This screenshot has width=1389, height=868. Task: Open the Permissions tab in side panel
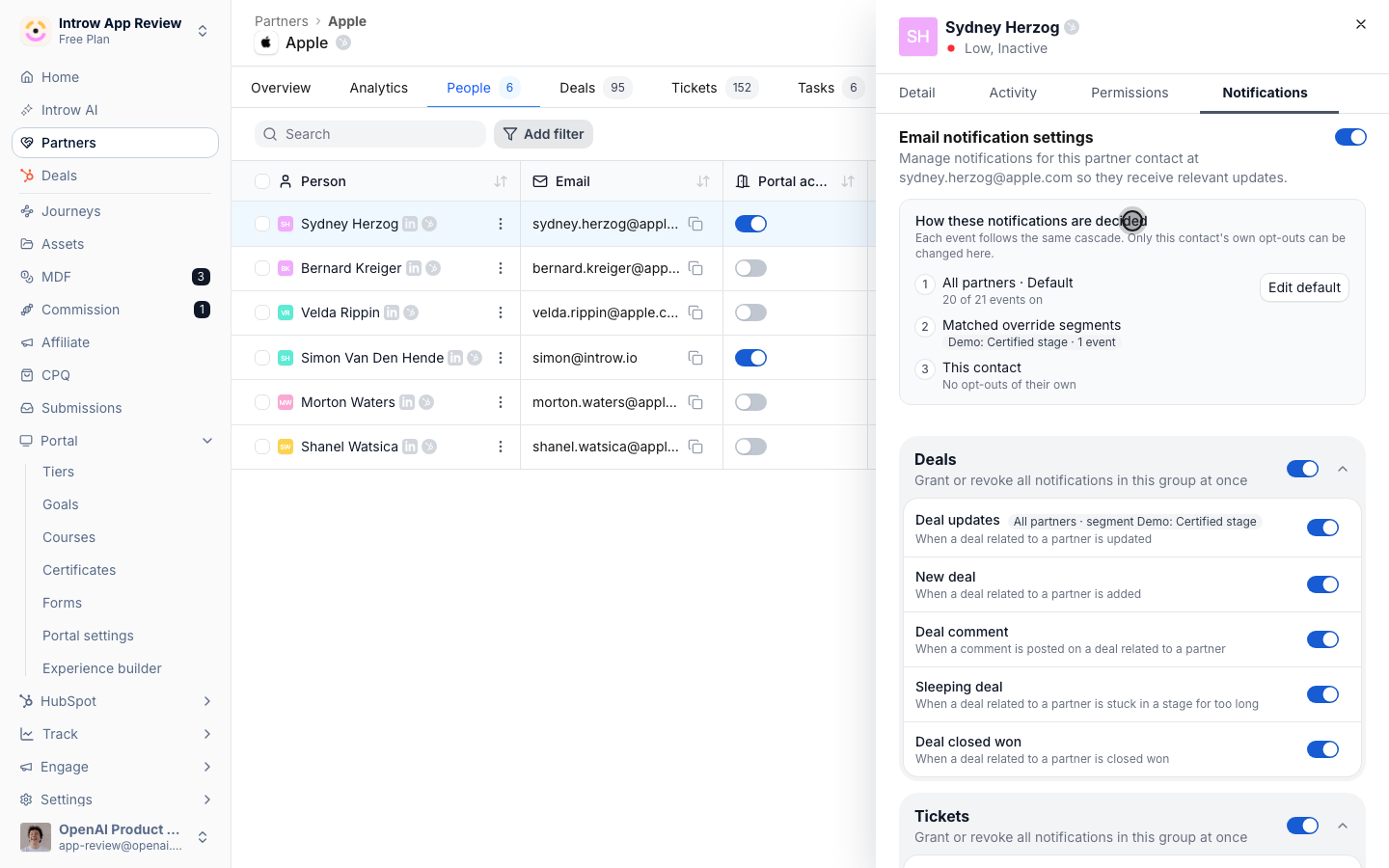coord(1130,93)
